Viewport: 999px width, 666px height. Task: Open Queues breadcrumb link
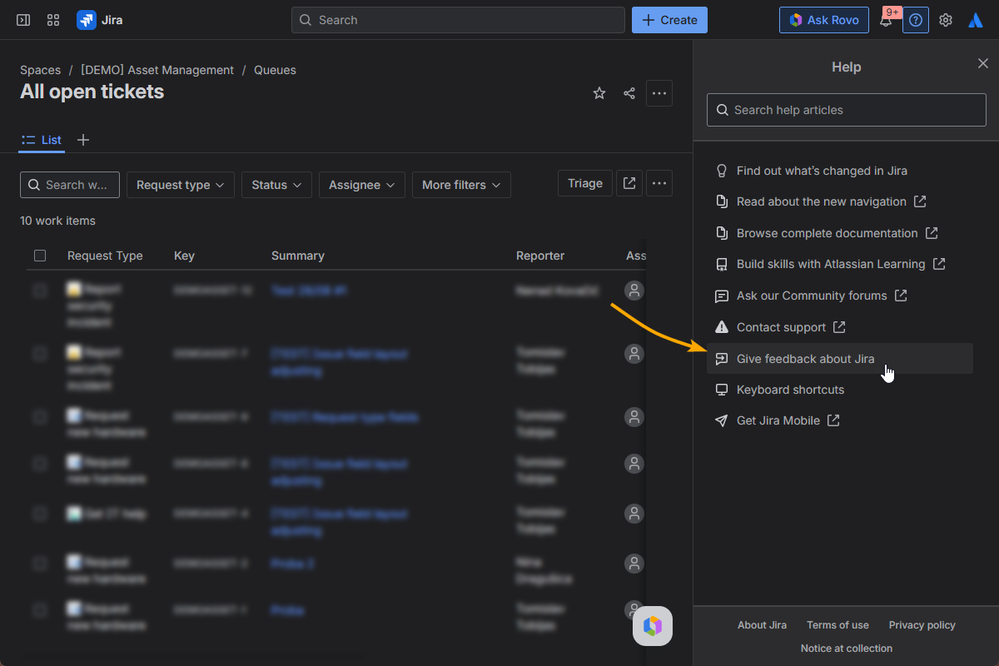point(275,70)
